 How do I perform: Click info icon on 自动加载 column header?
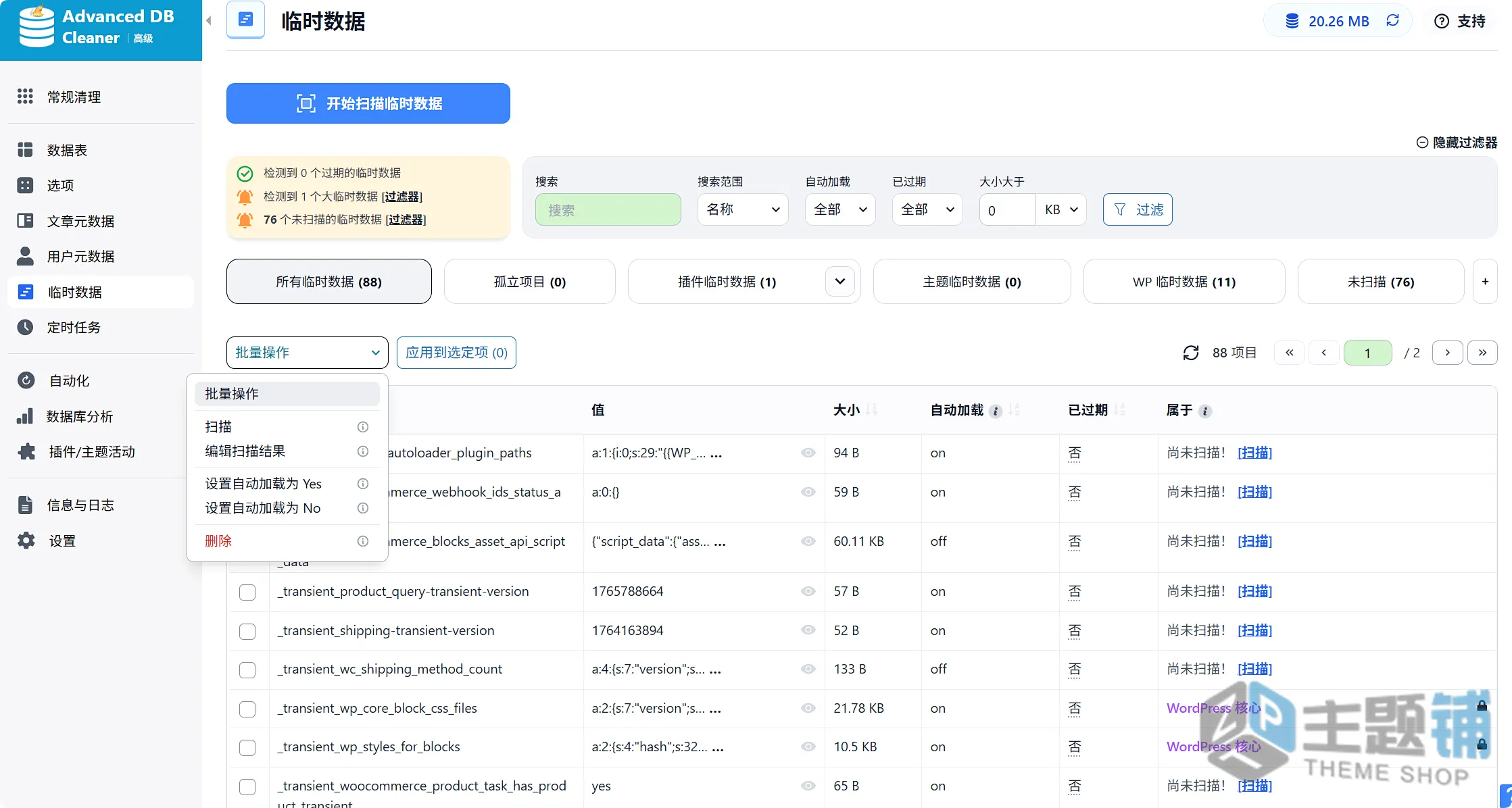click(x=995, y=411)
